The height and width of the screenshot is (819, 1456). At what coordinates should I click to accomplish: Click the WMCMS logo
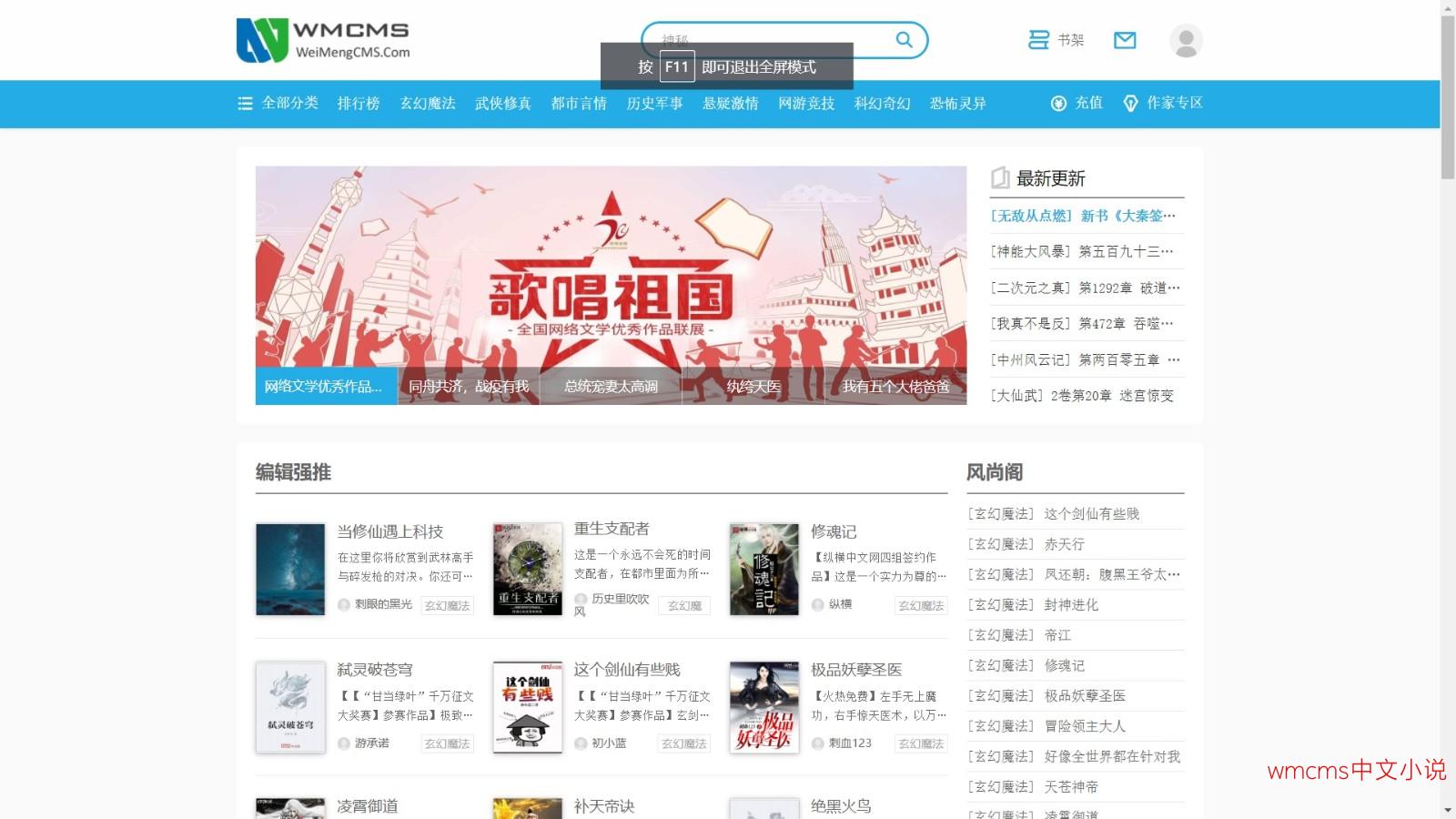tap(323, 40)
